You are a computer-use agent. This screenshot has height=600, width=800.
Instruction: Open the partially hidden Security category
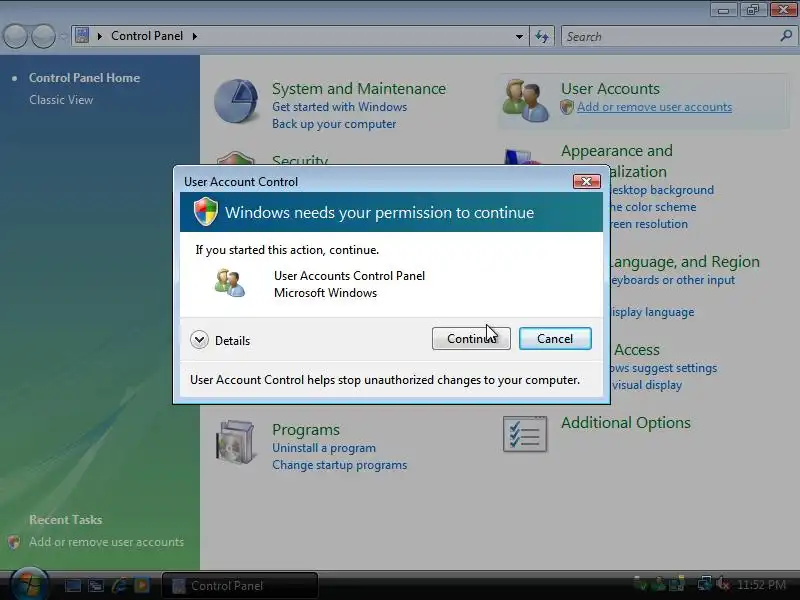(x=300, y=160)
